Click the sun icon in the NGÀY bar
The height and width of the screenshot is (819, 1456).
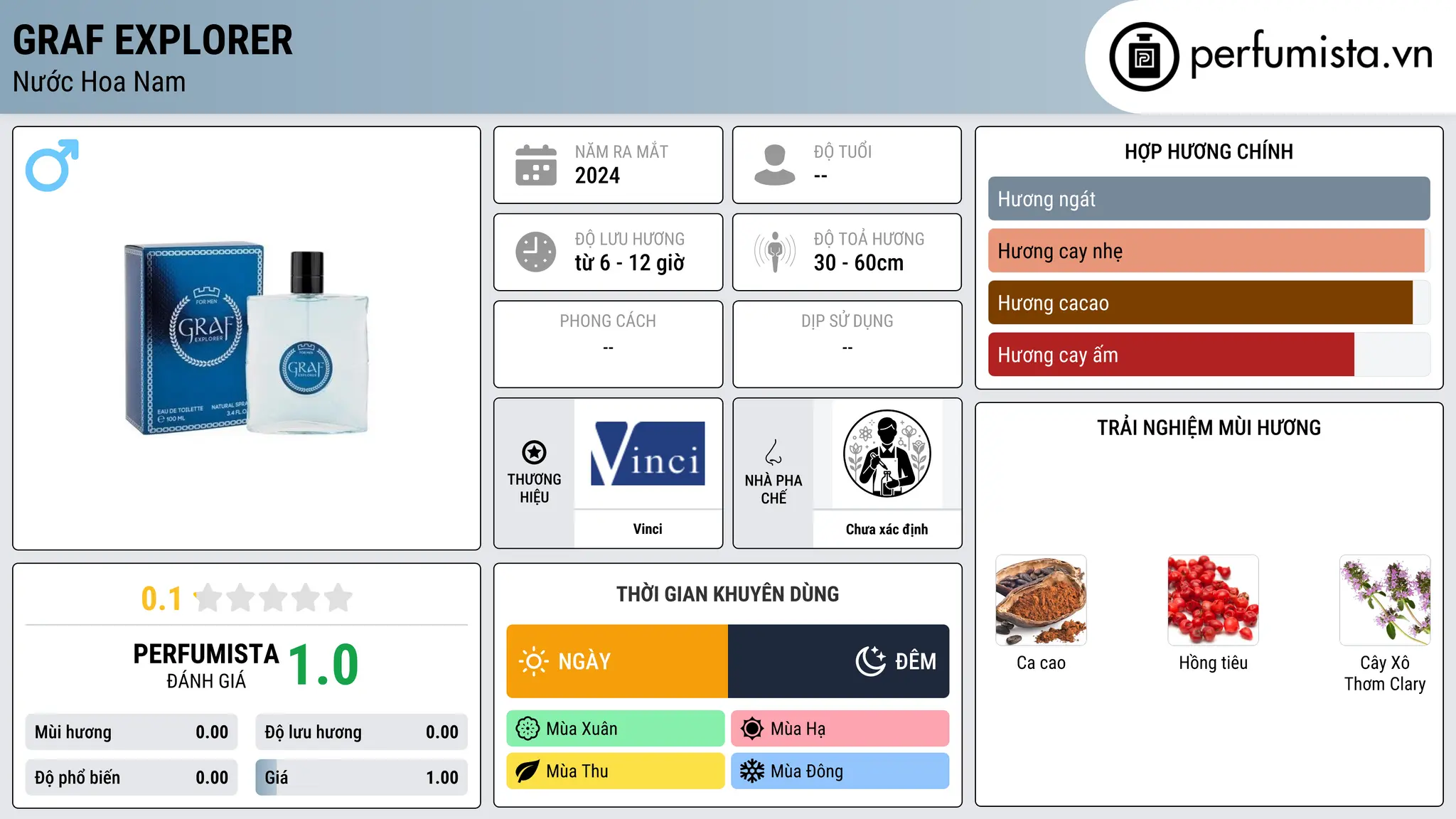(534, 661)
